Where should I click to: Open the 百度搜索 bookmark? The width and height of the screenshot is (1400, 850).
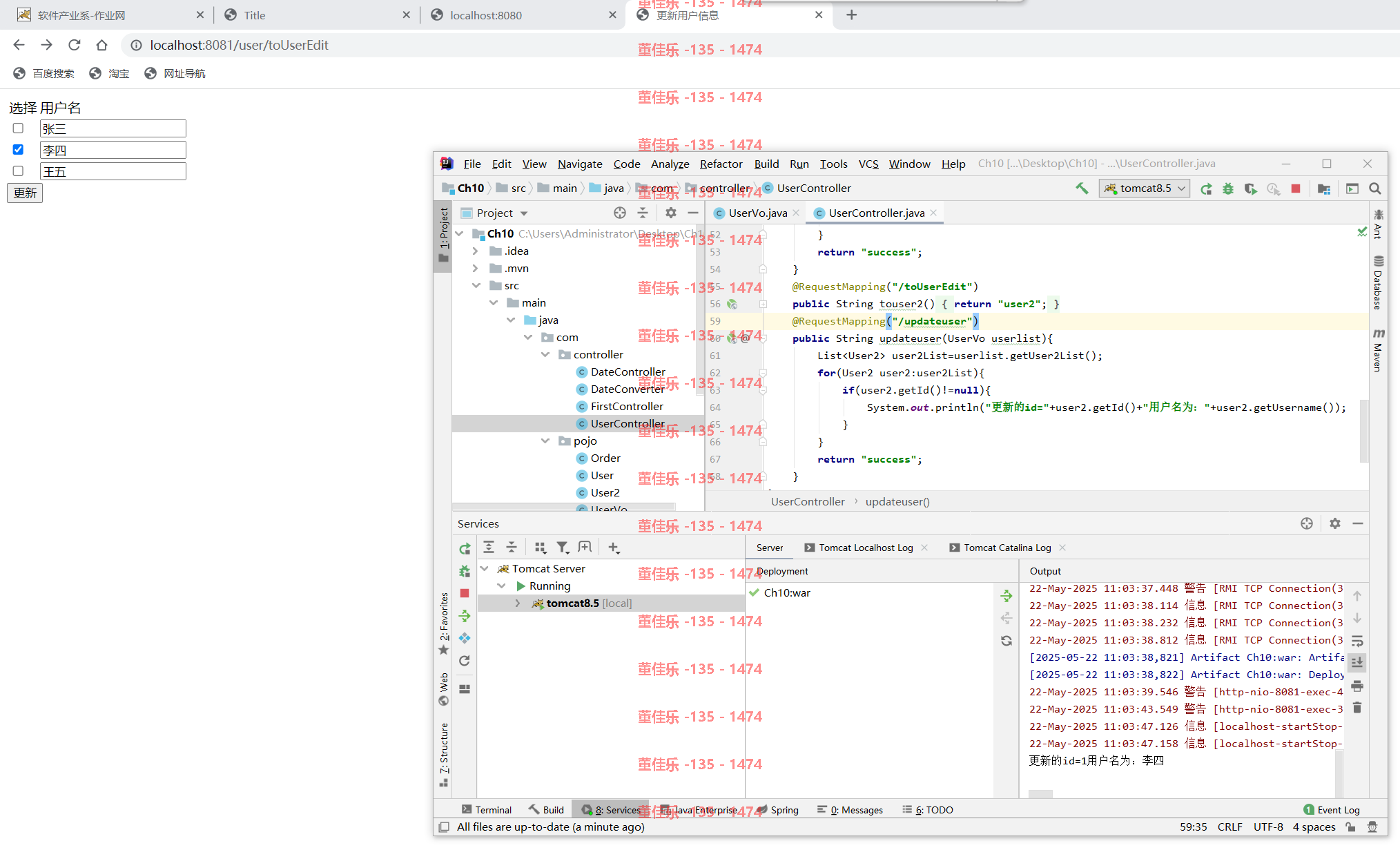(x=44, y=74)
